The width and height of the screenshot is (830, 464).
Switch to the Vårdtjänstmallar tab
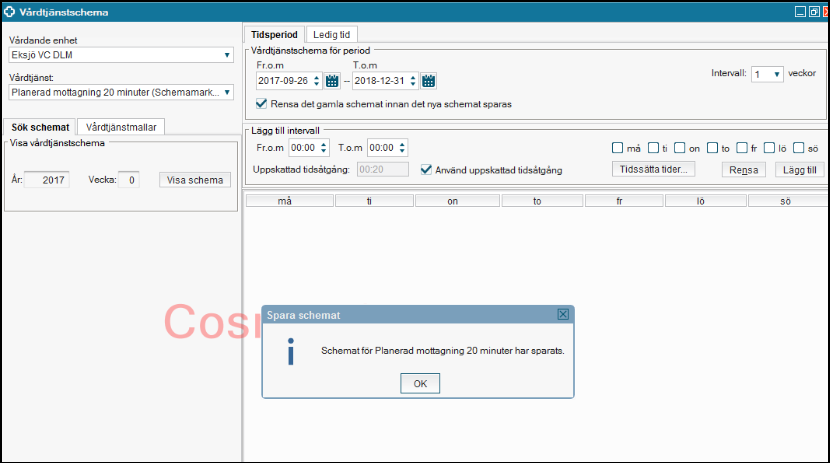point(119,127)
